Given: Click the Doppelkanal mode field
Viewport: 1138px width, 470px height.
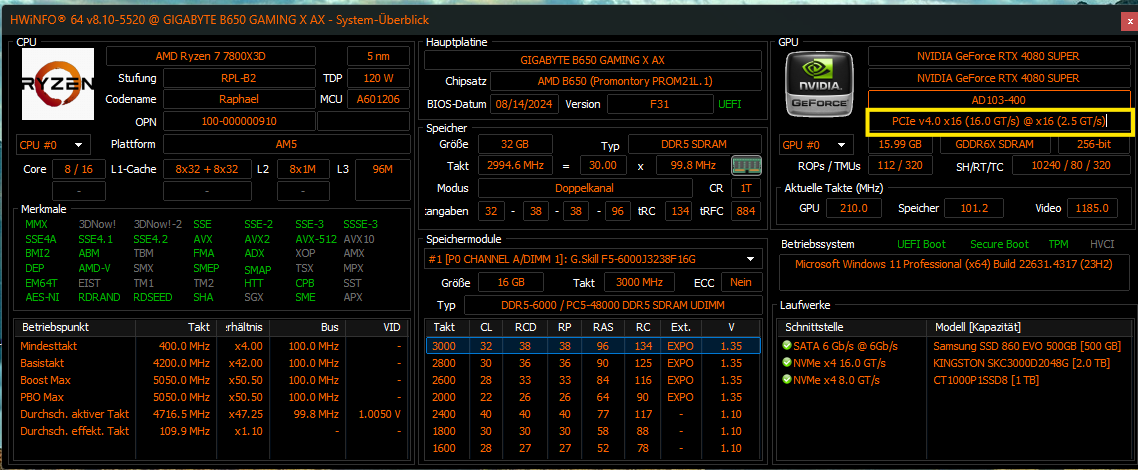Looking at the screenshot, I should coord(585,188).
